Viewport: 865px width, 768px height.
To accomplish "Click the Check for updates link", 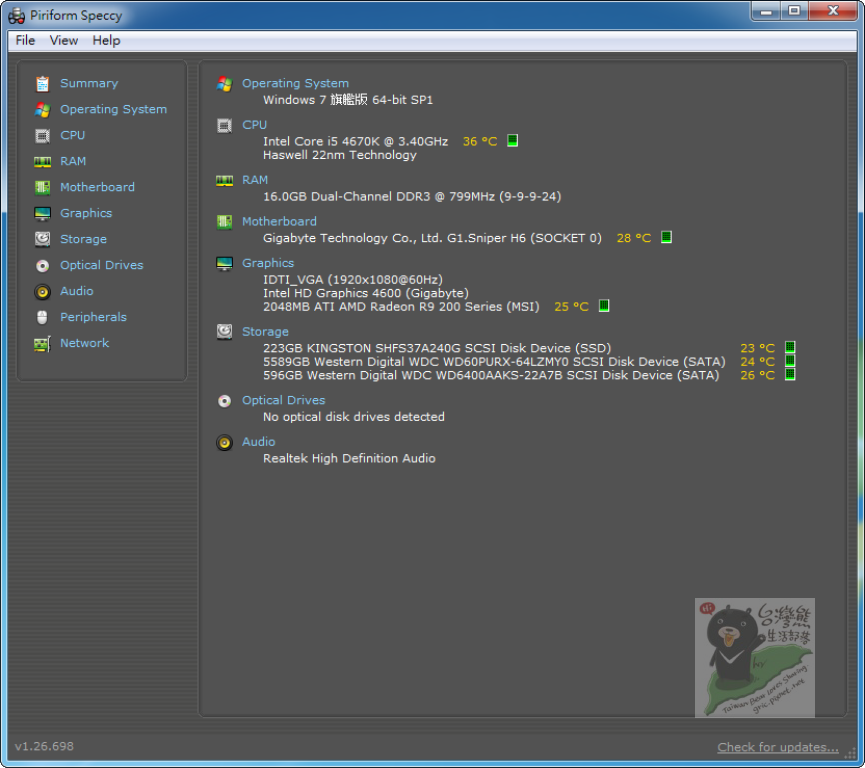I will click(x=778, y=747).
